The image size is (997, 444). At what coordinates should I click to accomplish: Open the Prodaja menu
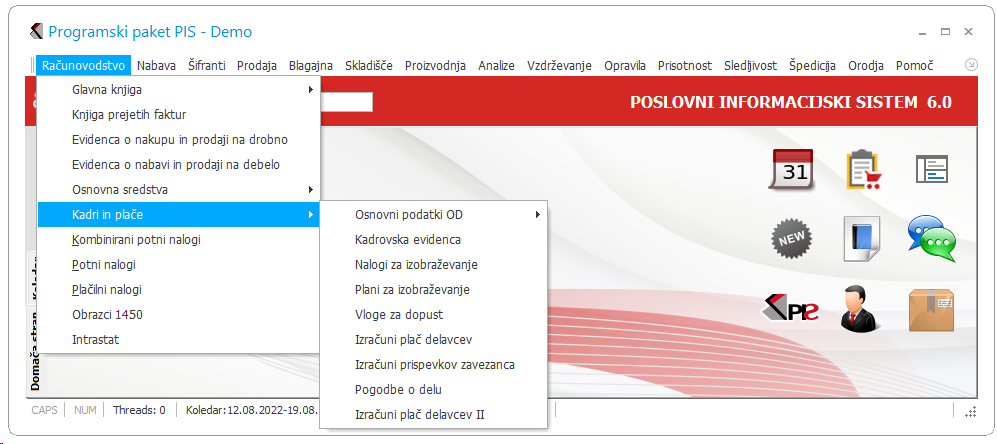(257, 65)
